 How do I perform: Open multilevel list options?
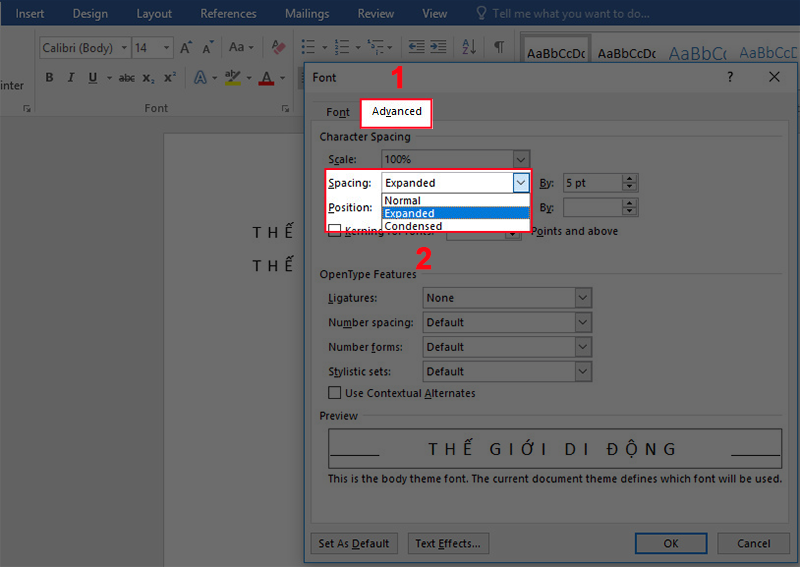click(x=380, y=47)
